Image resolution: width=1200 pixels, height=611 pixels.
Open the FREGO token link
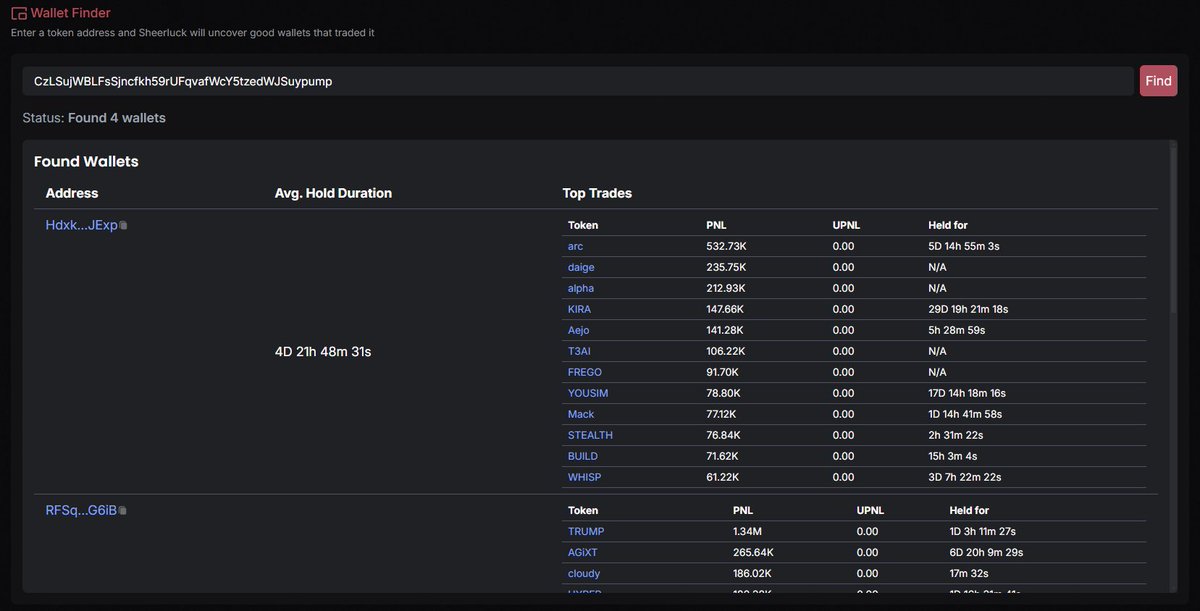pos(585,372)
